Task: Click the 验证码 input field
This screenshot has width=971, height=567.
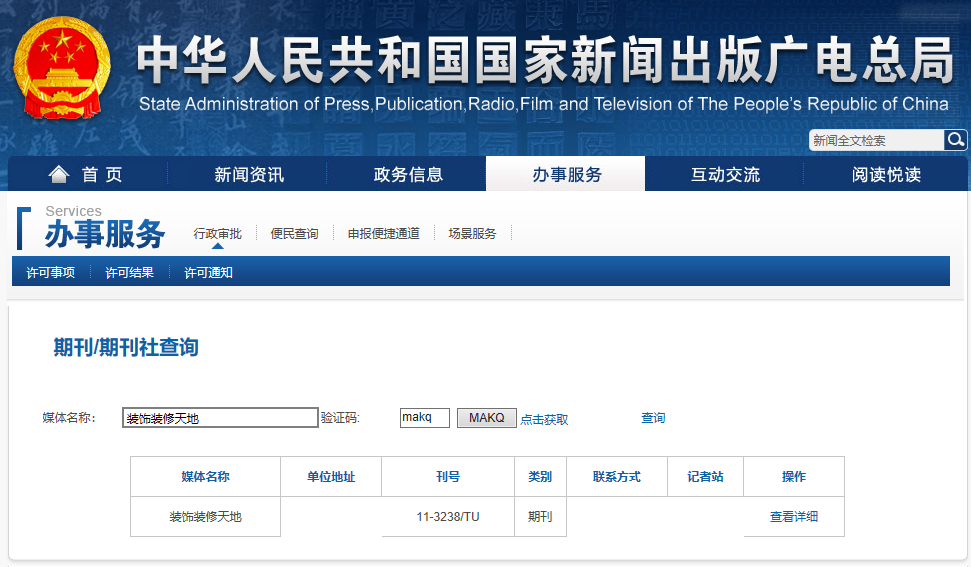Action: coord(425,418)
